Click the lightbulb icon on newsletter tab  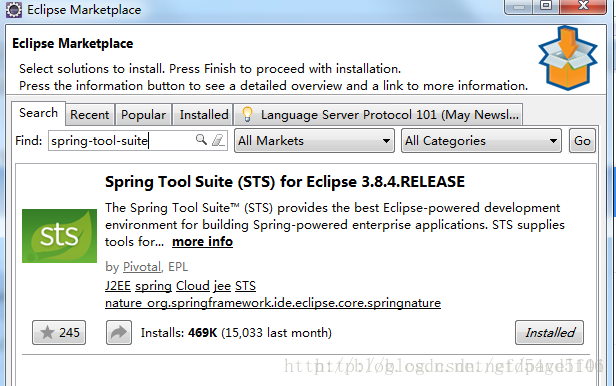pyautogui.click(x=247, y=114)
